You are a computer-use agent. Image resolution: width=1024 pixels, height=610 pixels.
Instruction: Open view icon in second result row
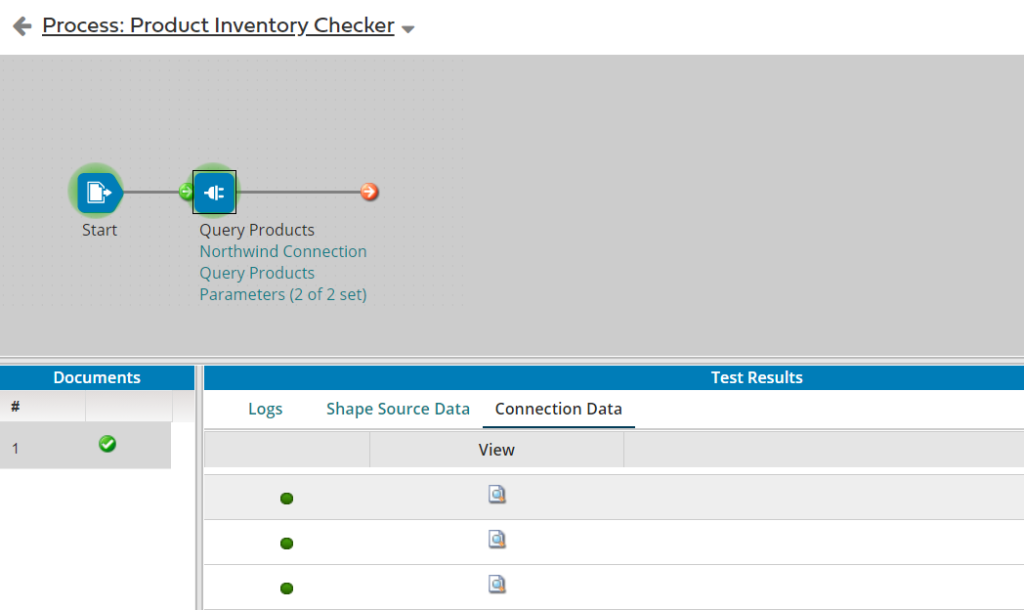coord(497,540)
